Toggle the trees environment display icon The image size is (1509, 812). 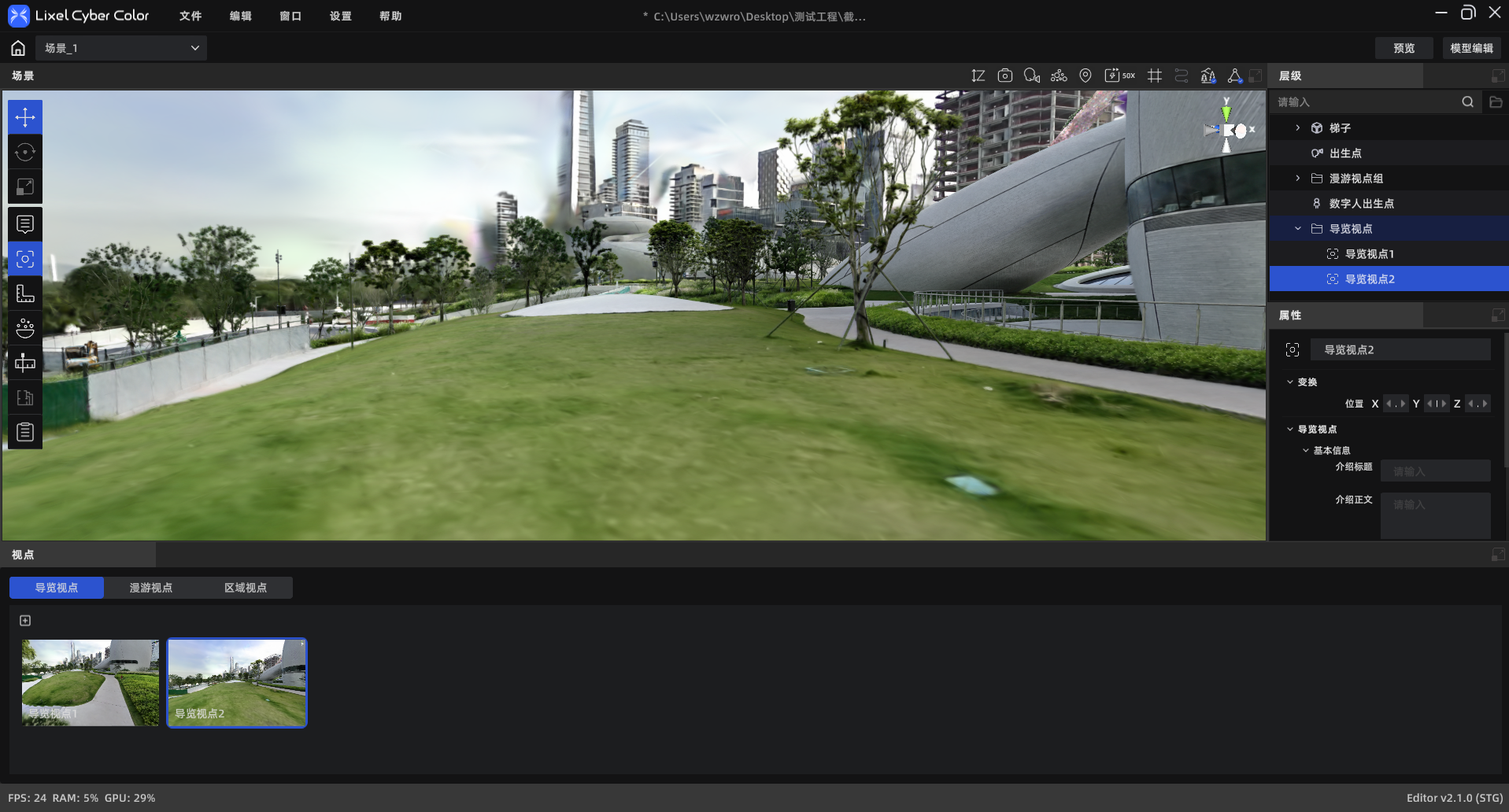click(x=1208, y=76)
